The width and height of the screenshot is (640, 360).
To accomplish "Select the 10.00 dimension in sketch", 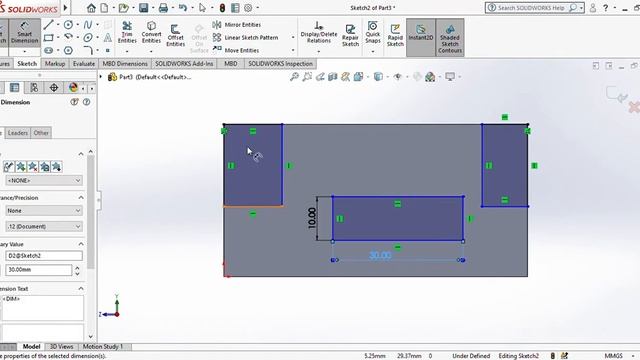I will [x=312, y=218].
